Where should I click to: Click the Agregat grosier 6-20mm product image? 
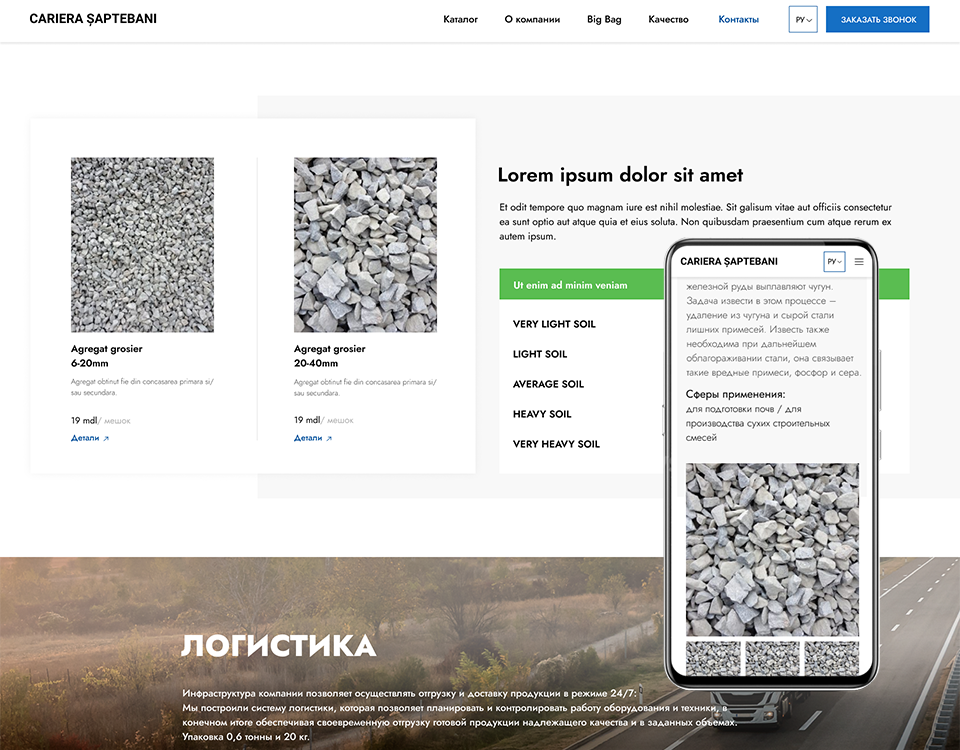[142, 245]
